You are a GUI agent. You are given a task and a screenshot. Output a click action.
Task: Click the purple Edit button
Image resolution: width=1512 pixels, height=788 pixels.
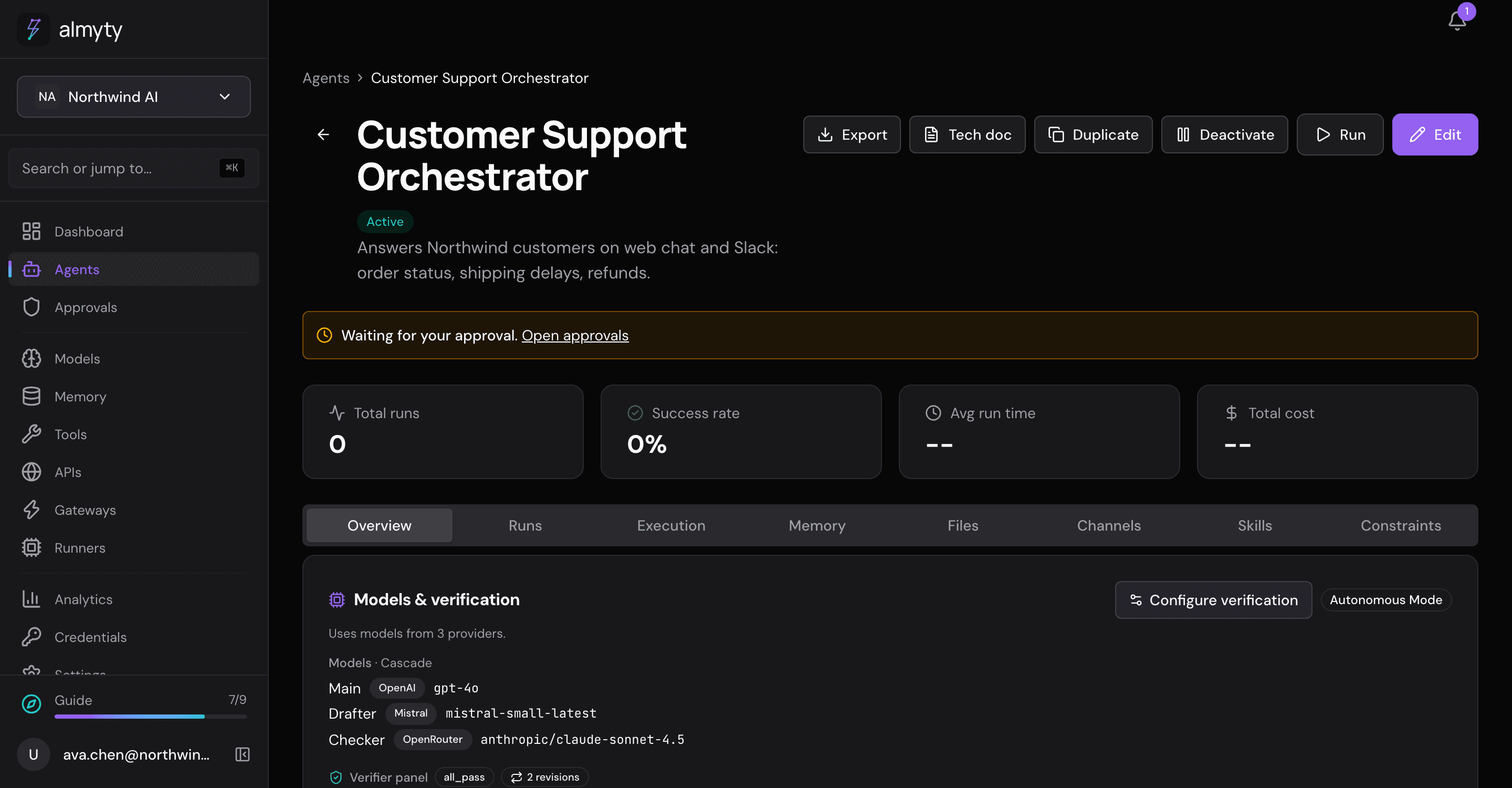(x=1434, y=134)
